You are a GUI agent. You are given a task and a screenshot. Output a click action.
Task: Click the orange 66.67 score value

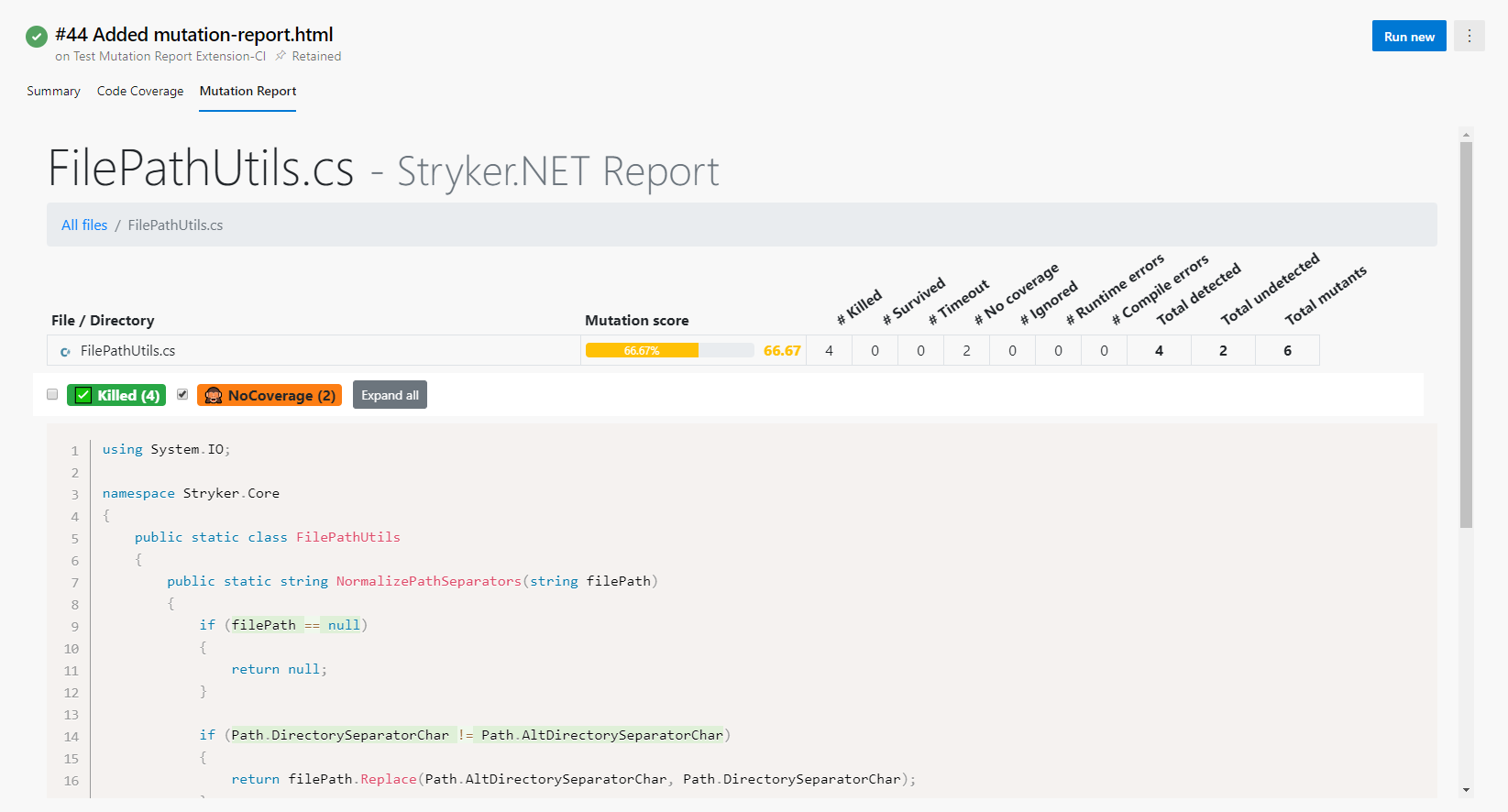pyautogui.click(x=782, y=350)
